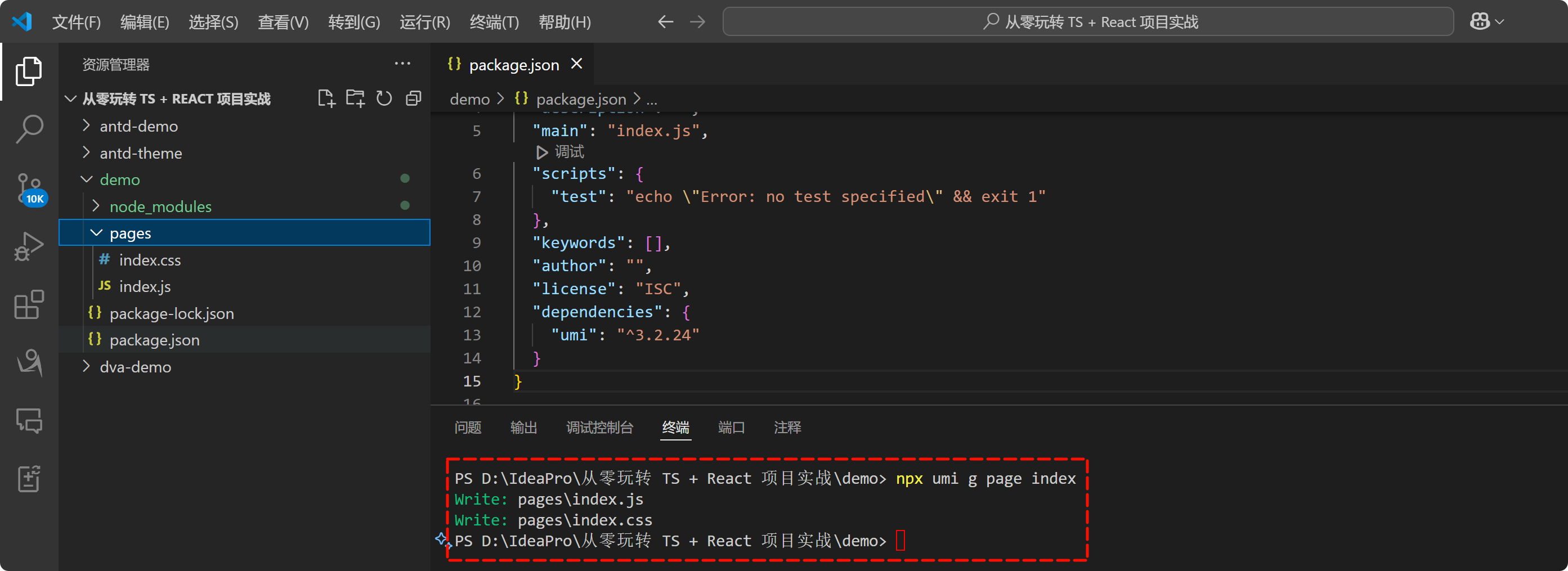Go back with the left arrow
The width and height of the screenshot is (1568, 571).
pyautogui.click(x=665, y=22)
